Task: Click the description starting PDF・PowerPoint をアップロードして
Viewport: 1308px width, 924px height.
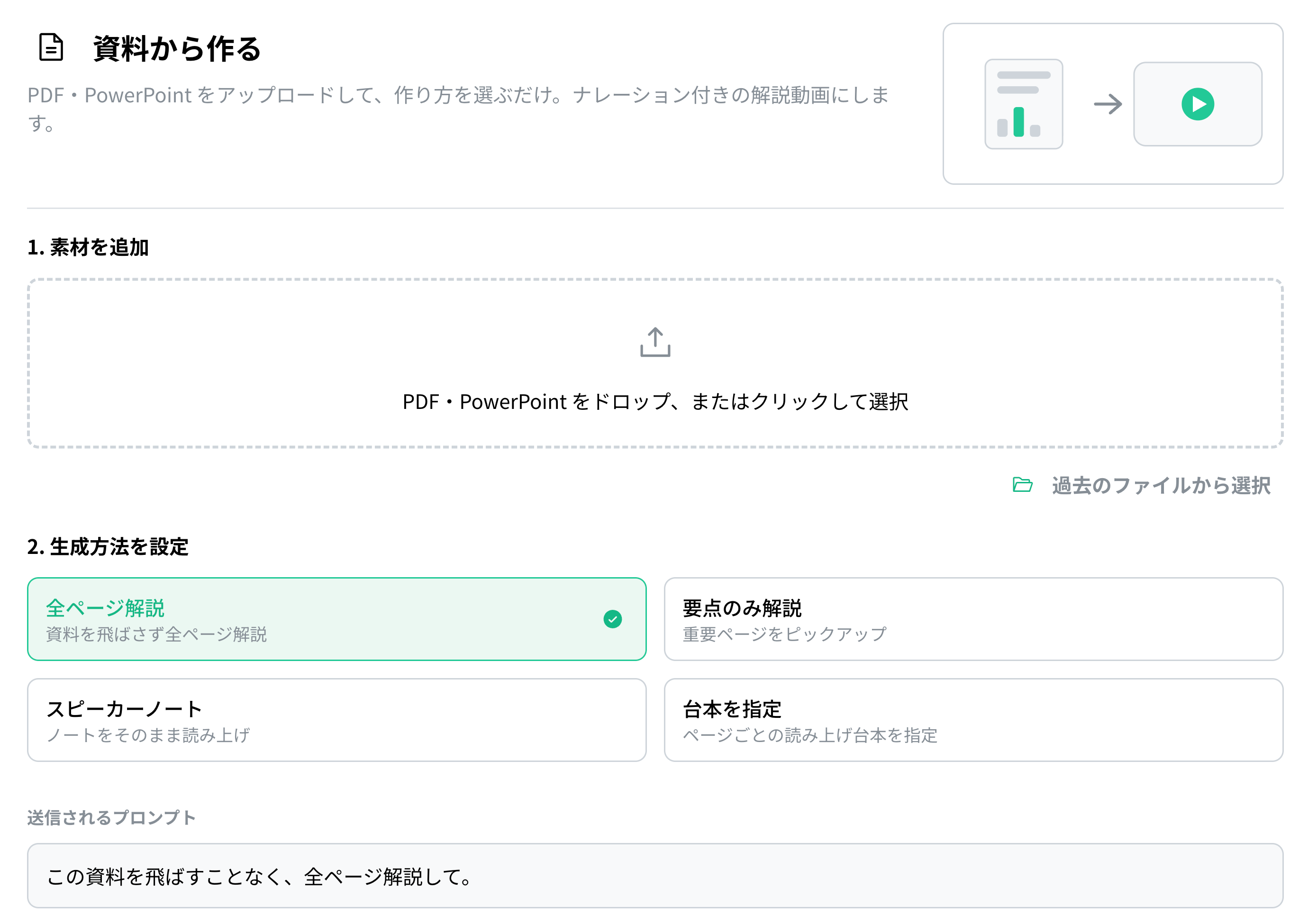Action: click(459, 108)
